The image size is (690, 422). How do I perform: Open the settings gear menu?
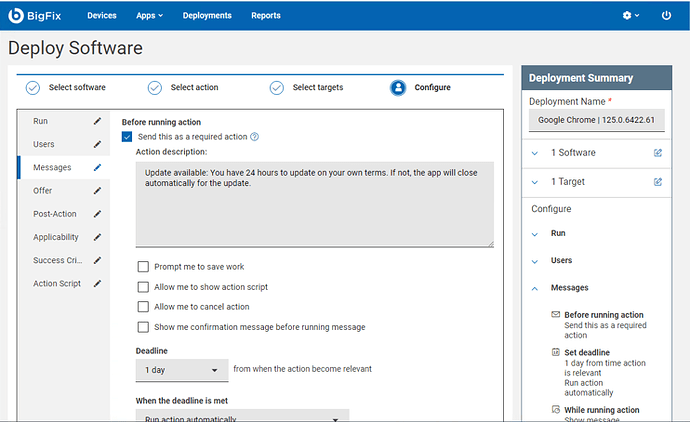tap(629, 16)
